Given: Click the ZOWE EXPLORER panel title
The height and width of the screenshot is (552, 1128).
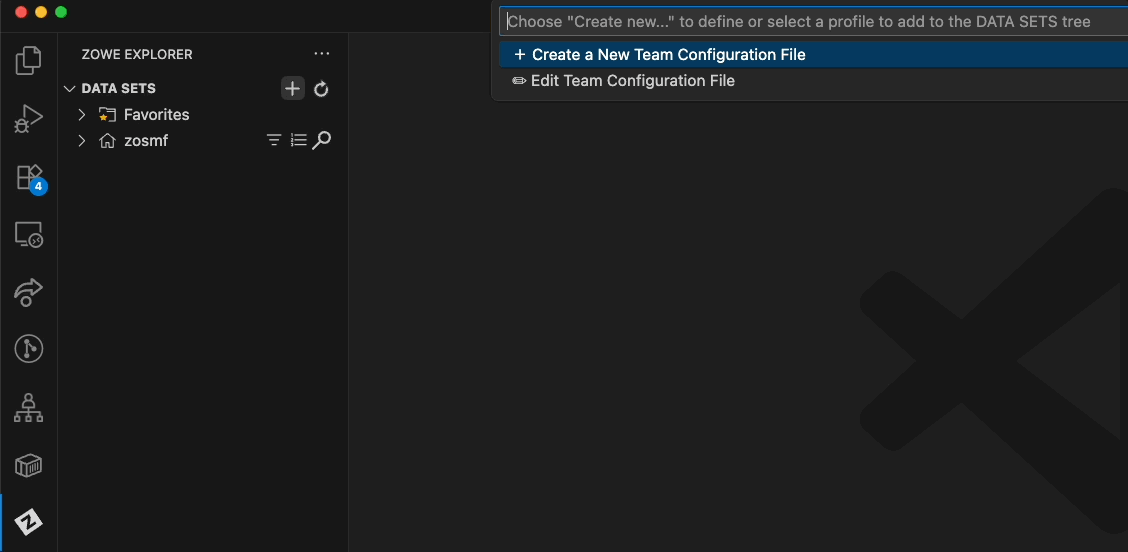Looking at the screenshot, I should [137, 54].
